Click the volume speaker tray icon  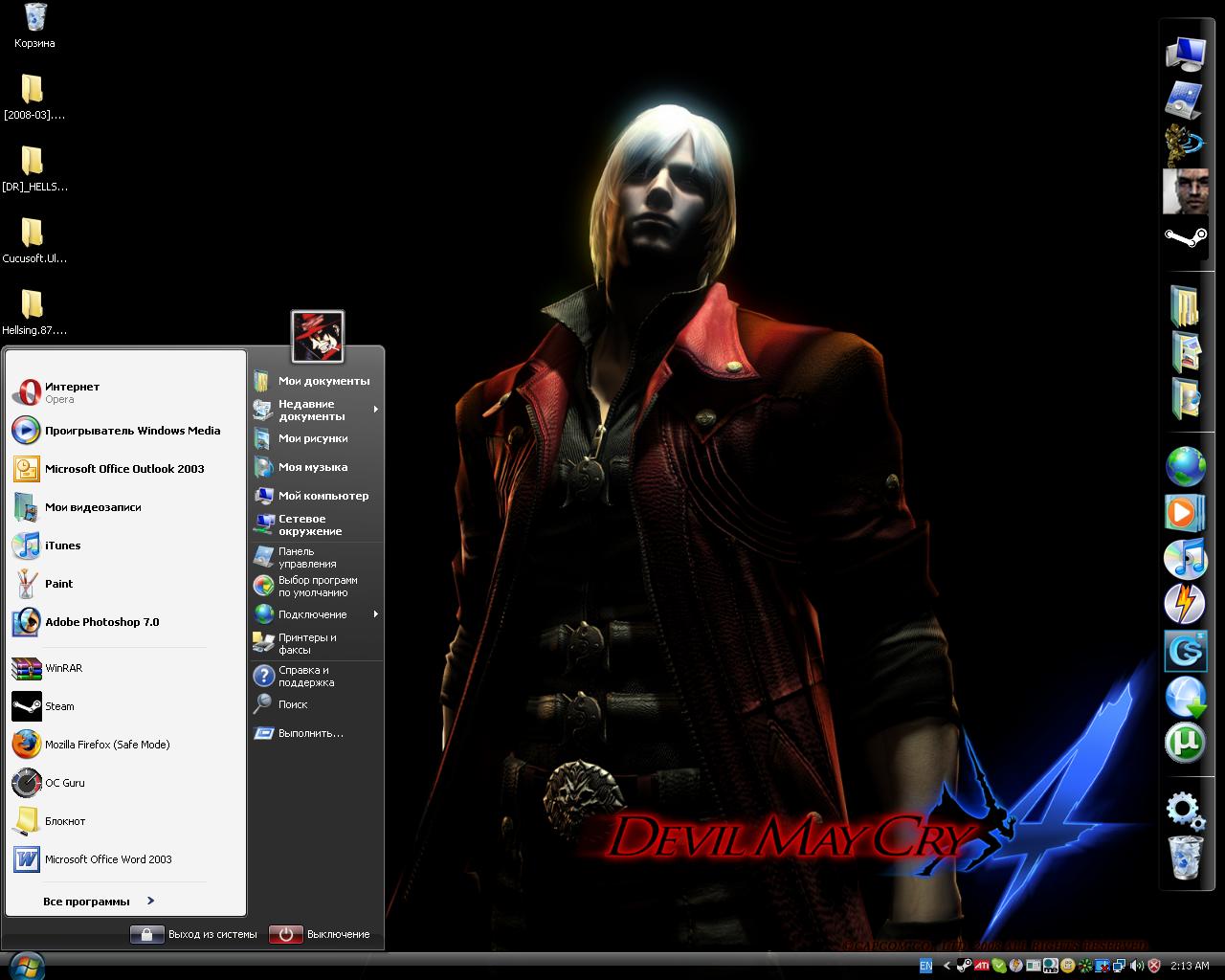coord(1136,966)
